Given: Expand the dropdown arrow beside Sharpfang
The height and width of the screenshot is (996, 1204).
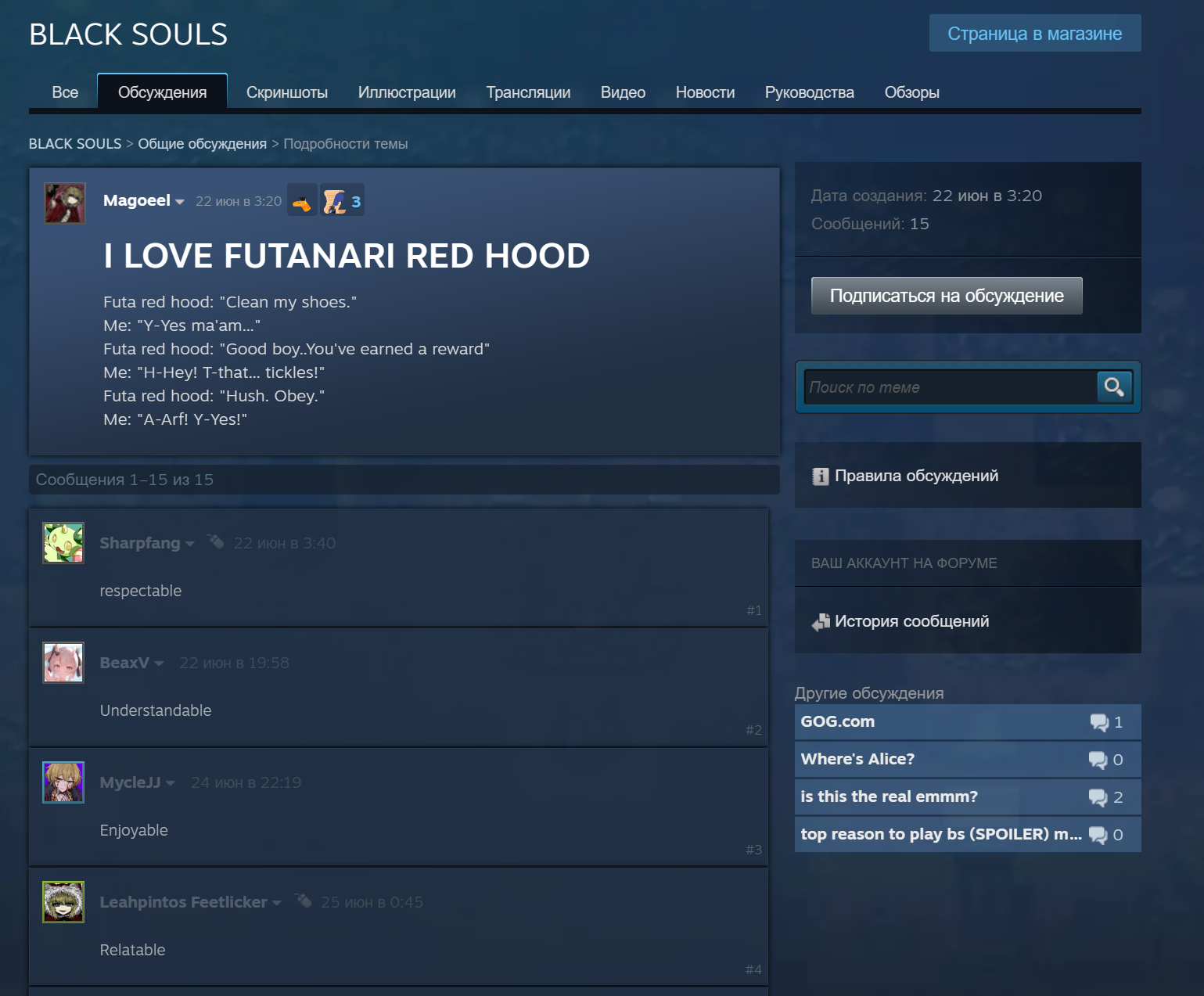Looking at the screenshot, I should point(189,544).
